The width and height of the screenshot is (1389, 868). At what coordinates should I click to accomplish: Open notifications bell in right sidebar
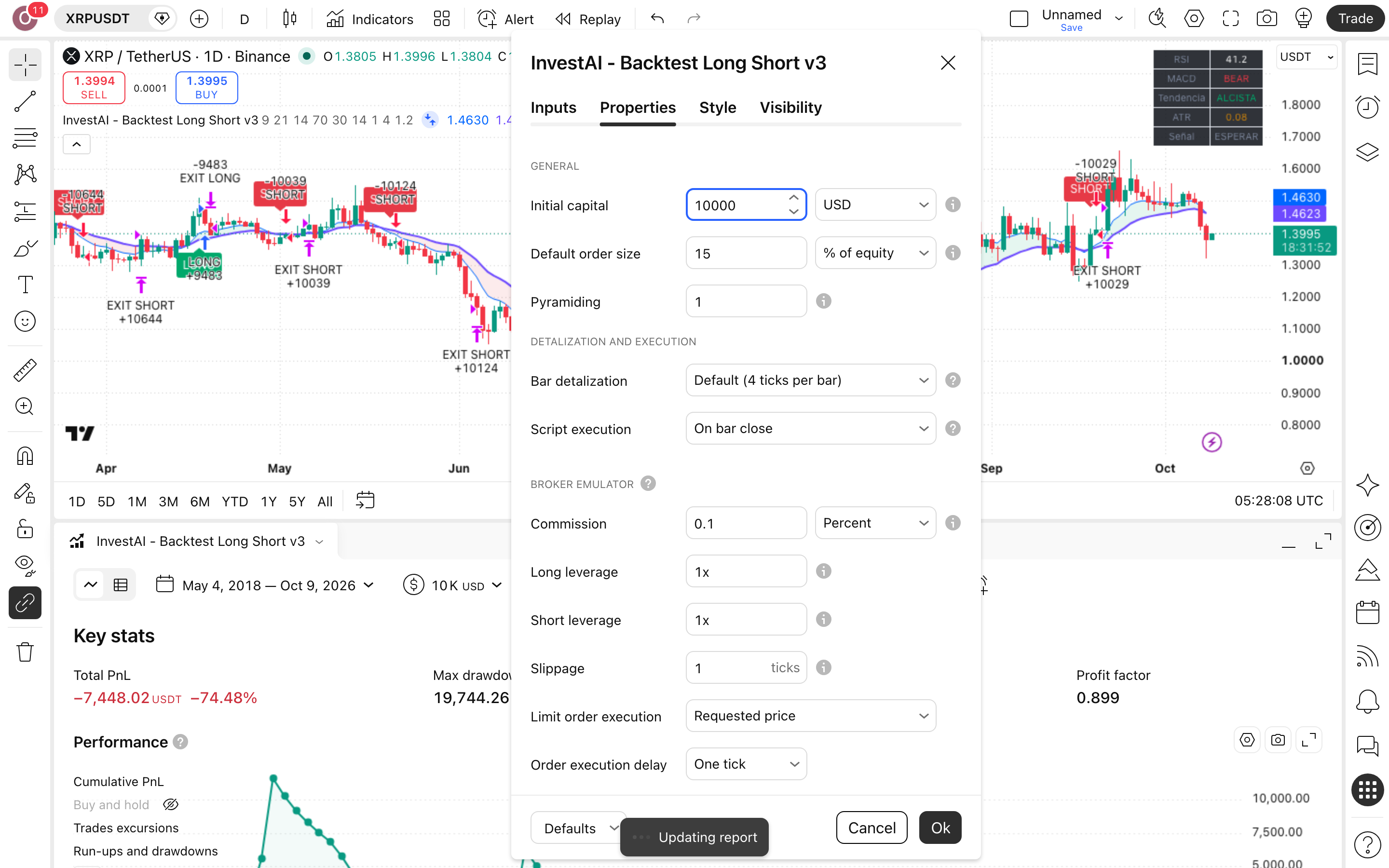[x=1367, y=701]
